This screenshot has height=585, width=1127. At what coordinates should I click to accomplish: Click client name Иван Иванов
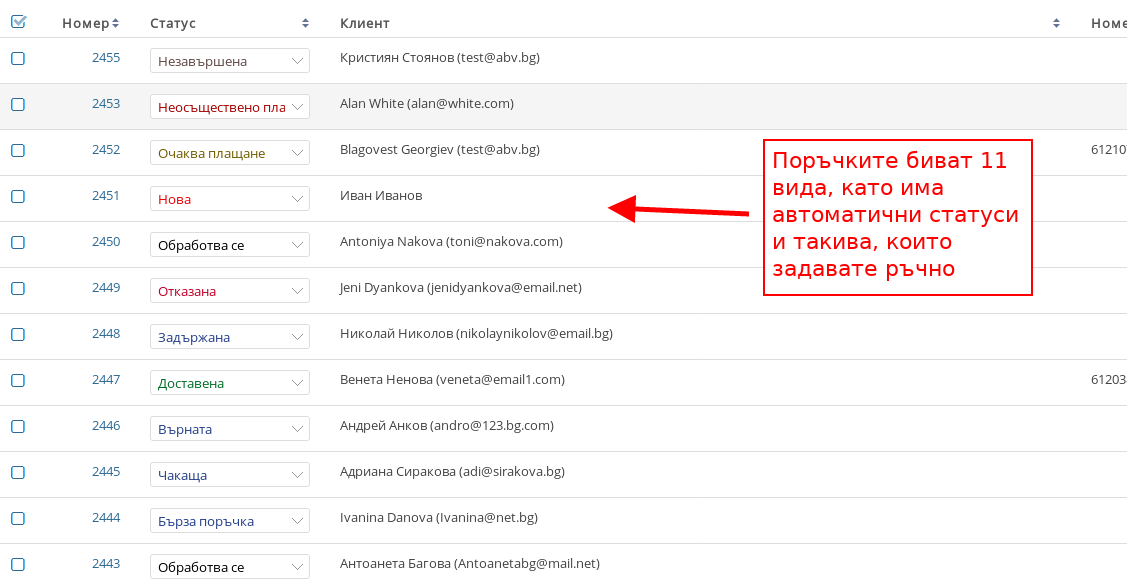(381, 196)
